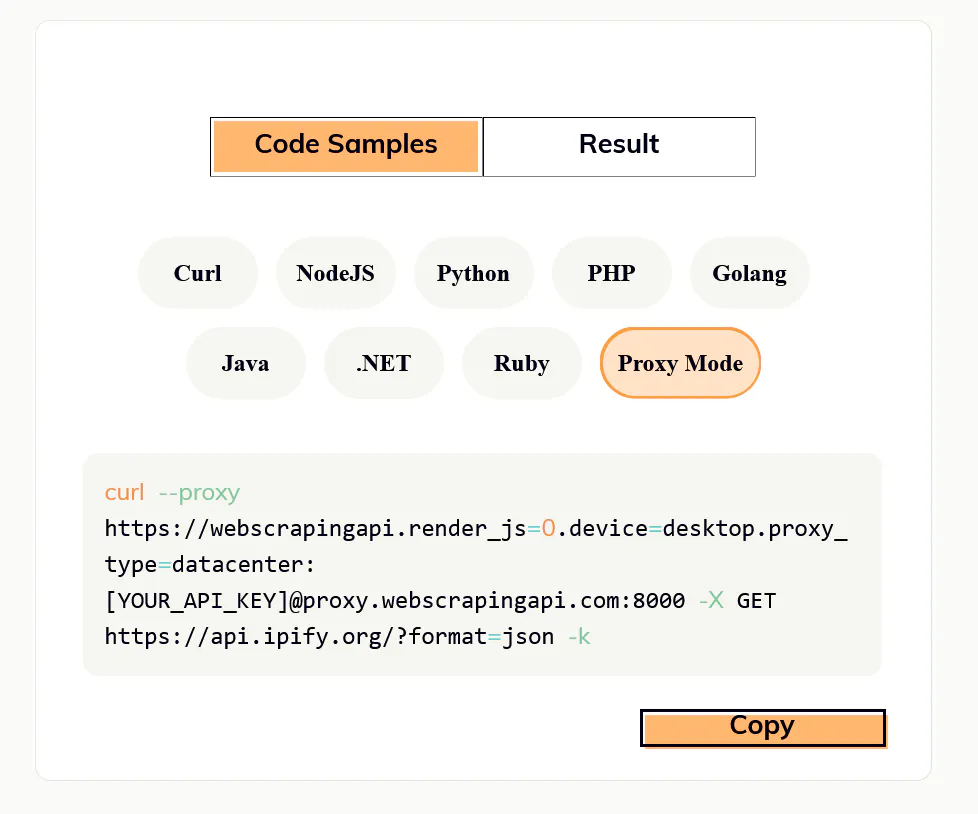
Task: Switch to the Result tab
Action: click(618, 146)
